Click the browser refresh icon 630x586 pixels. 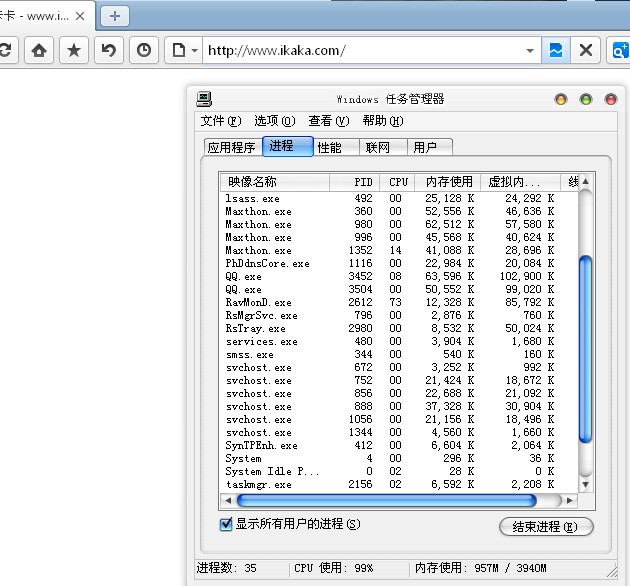6,50
